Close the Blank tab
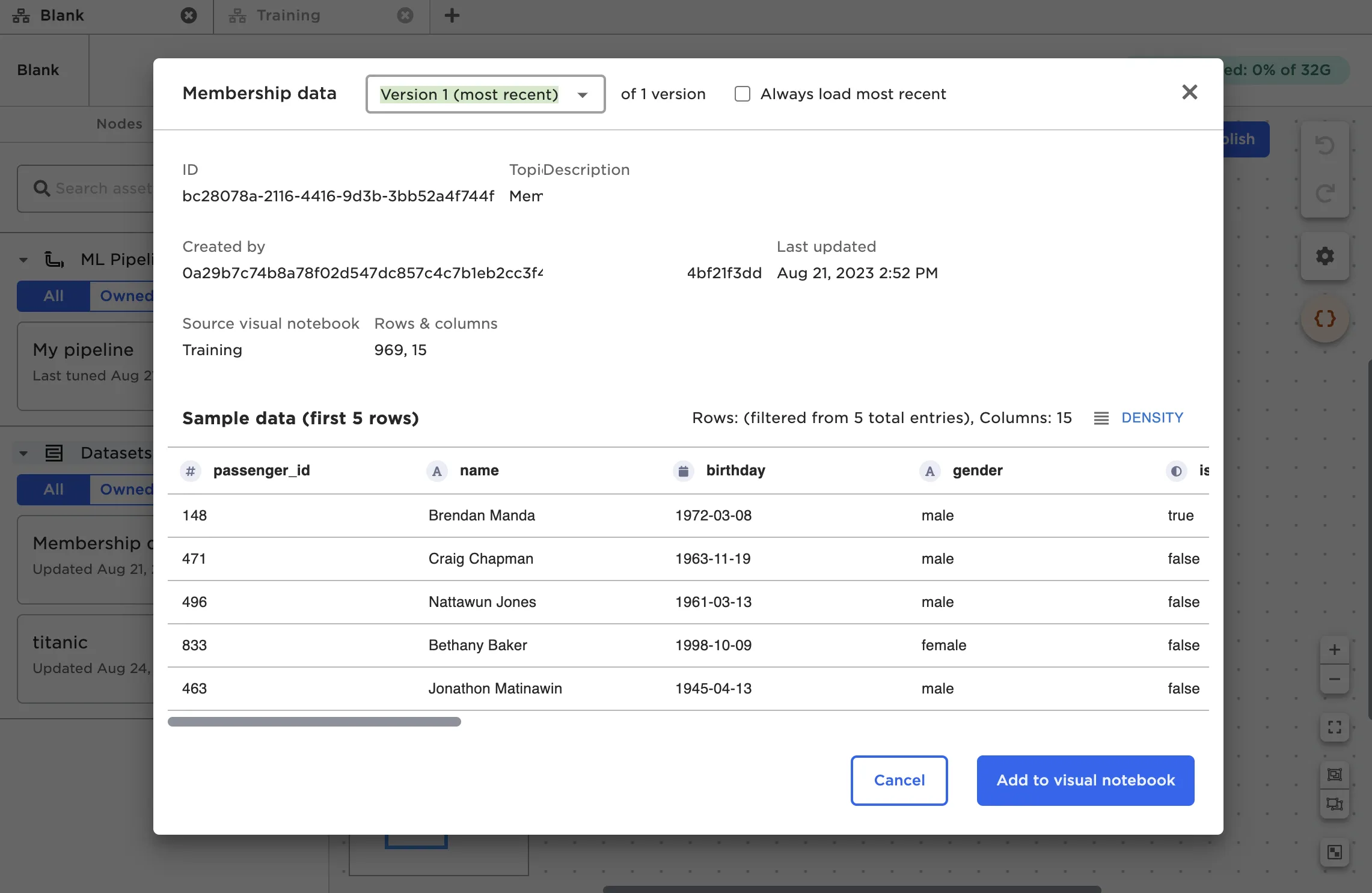Image resolution: width=1372 pixels, height=893 pixels. tap(189, 16)
